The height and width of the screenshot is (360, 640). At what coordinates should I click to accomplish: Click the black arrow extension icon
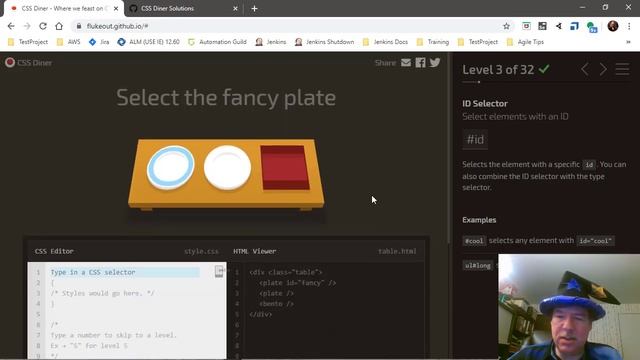559,26
